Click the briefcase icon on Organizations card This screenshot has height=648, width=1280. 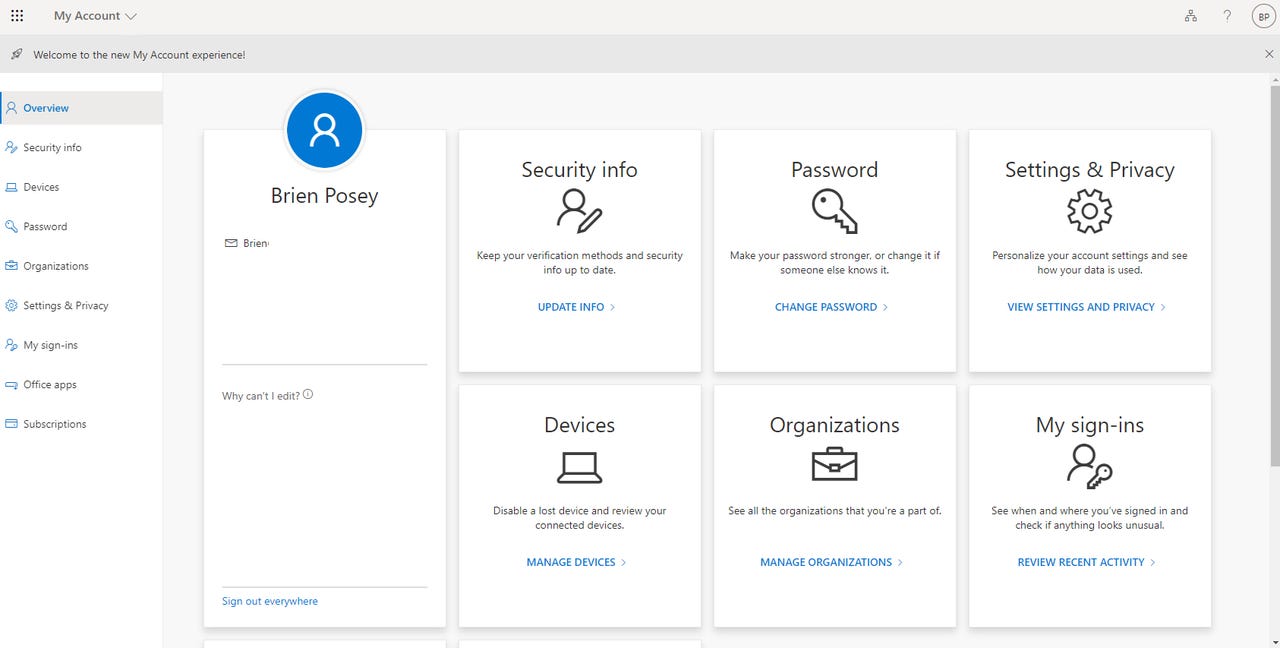[834, 464]
